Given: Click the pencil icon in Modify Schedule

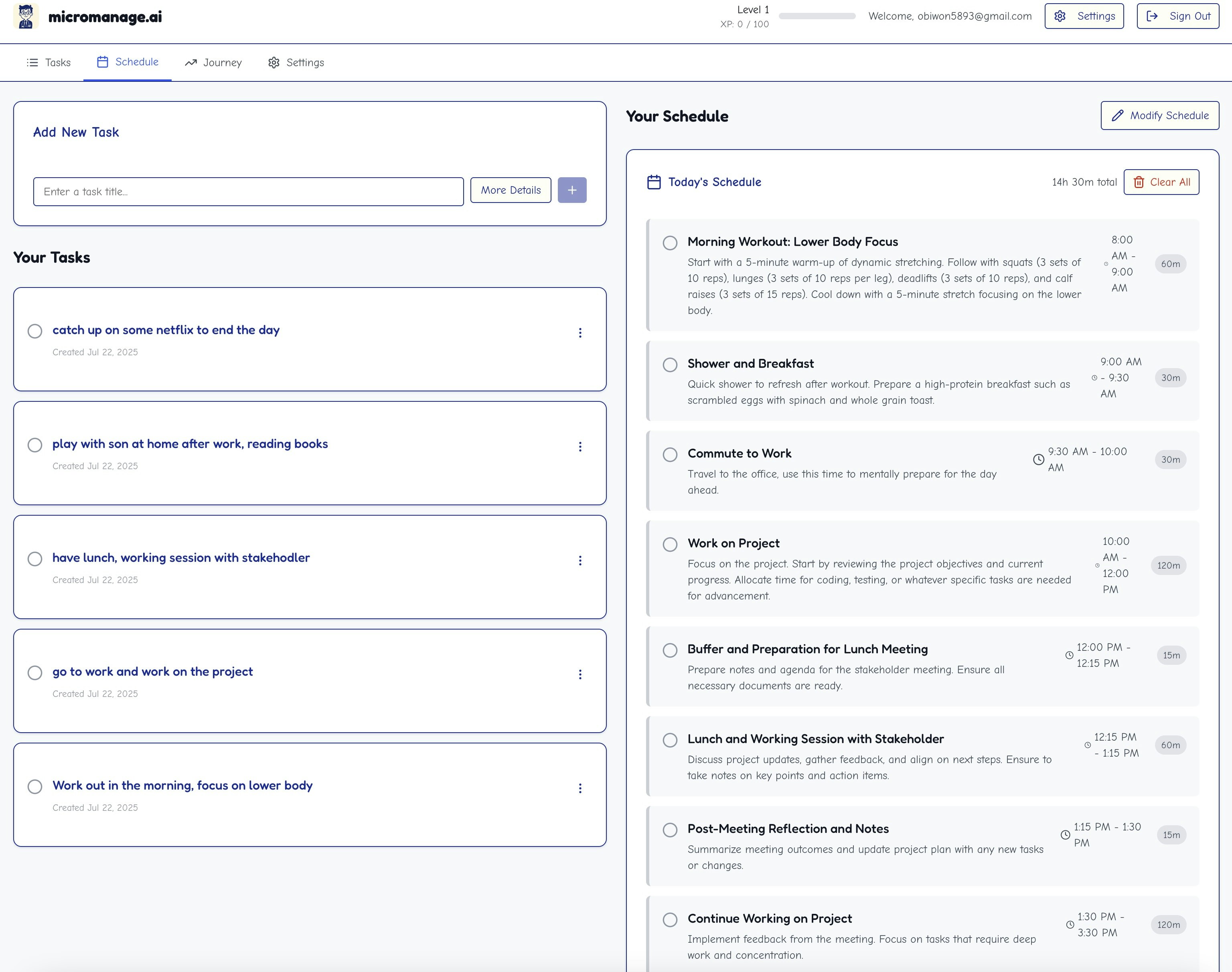Looking at the screenshot, I should (x=1118, y=115).
